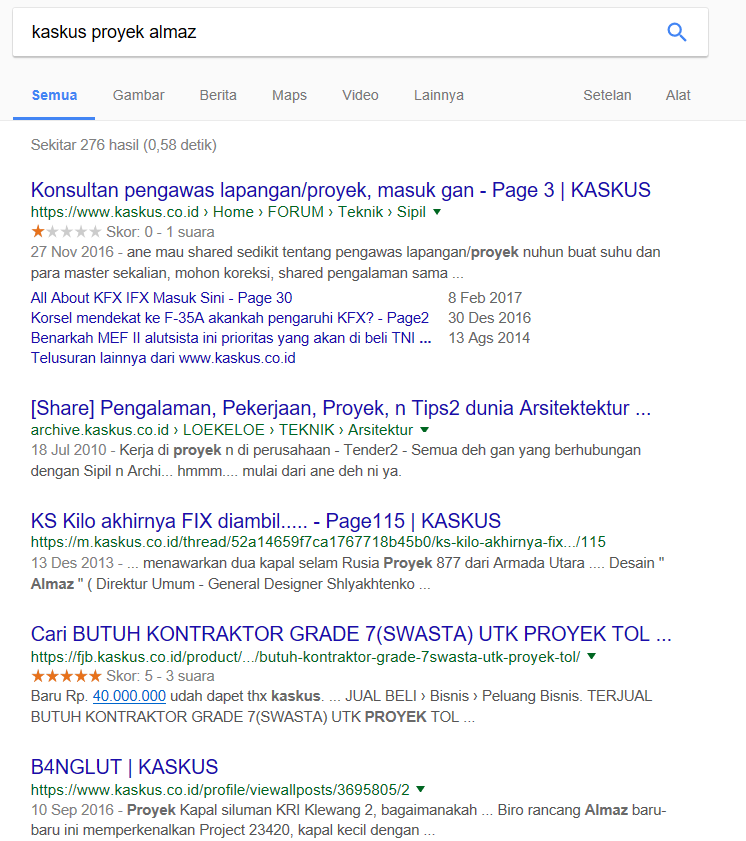The width and height of the screenshot is (746, 841).
Task: Open '[Share] Pengalaman, Pekerjaan, Proyek' result
Action: point(341,409)
